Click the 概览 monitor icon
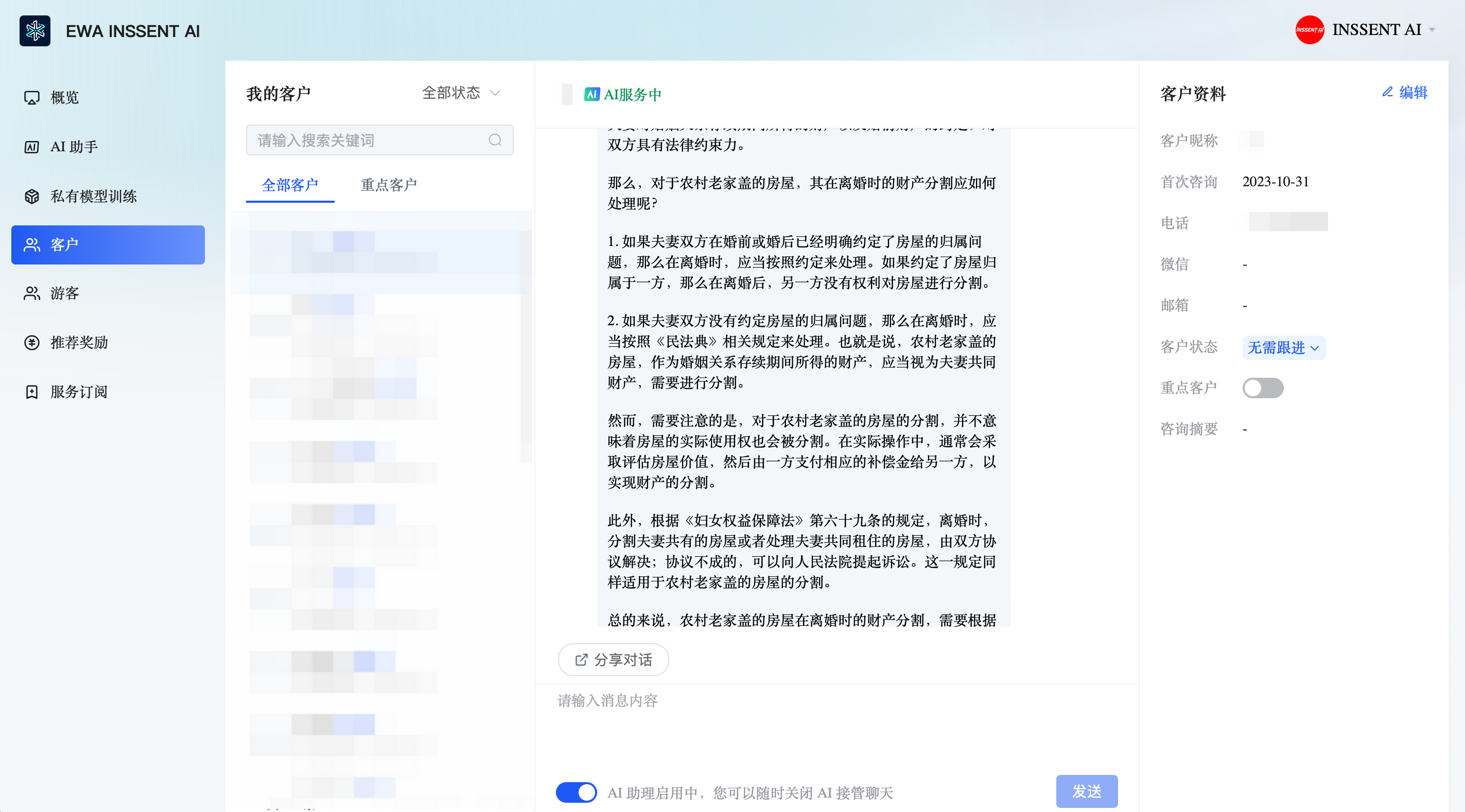The height and width of the screenshot is (812, 1465). coord(32,98)
